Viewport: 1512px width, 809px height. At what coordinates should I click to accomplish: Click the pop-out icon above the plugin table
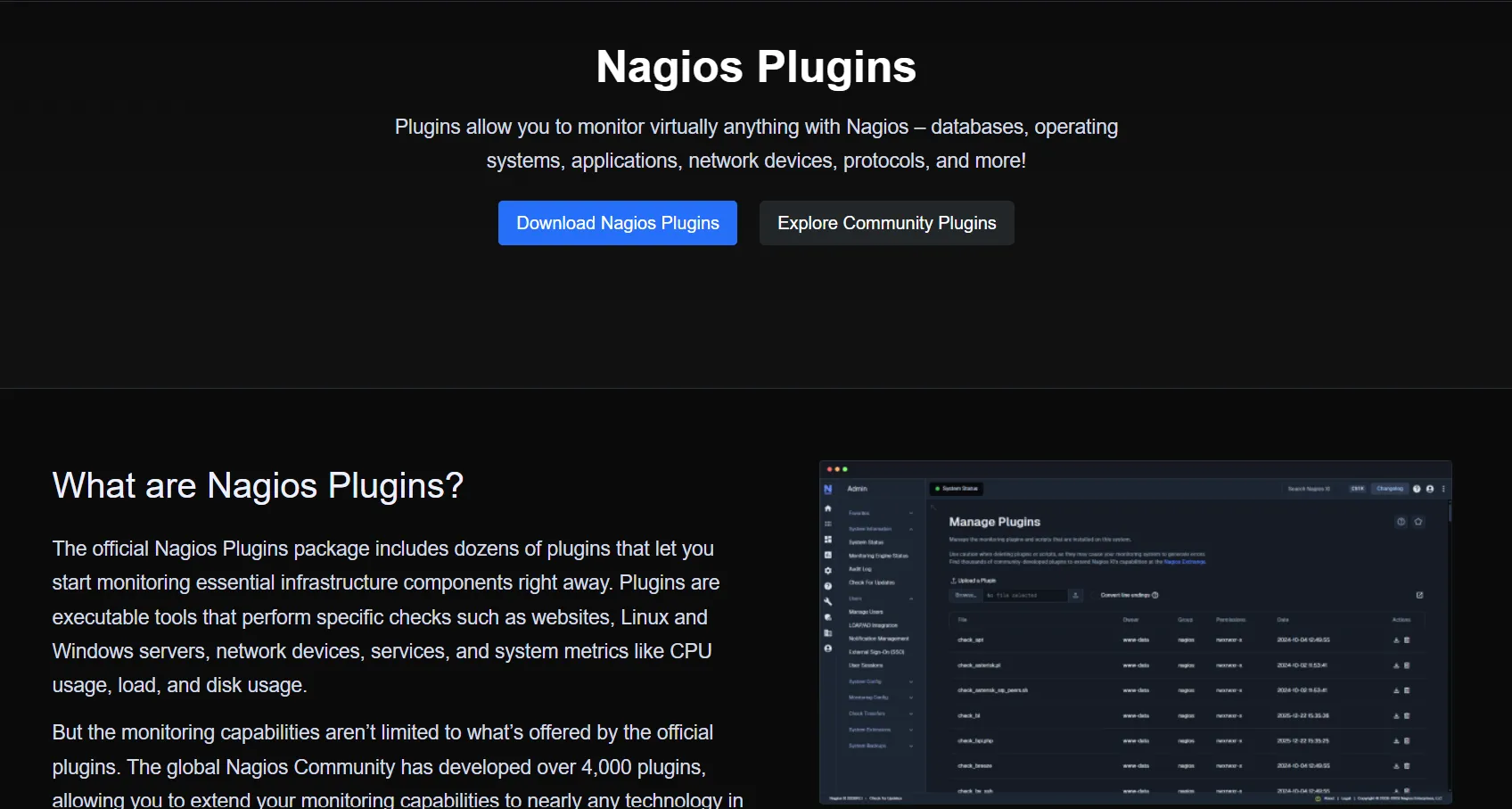coord(1419,595)
